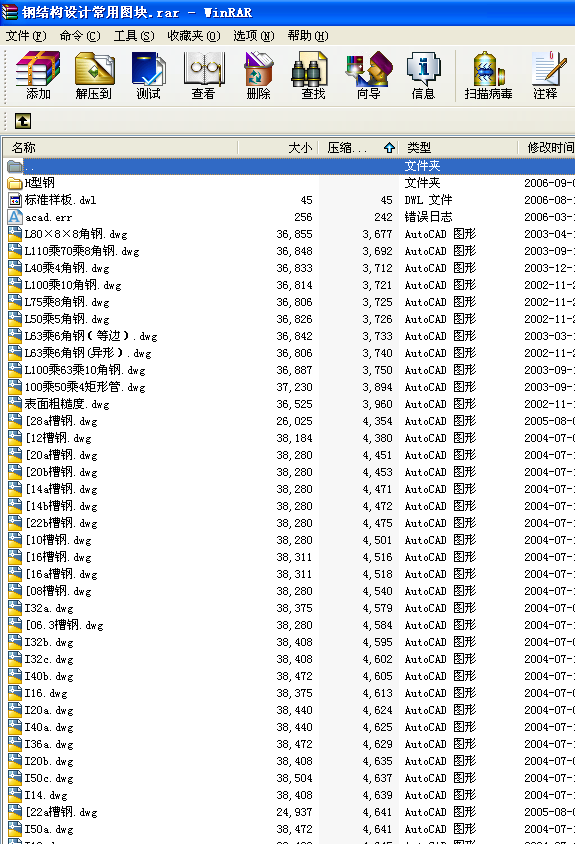Viewport: 575px width, 844px height.
Task: Select file L75乘8角钢.dwg
Action: (67, 303)
